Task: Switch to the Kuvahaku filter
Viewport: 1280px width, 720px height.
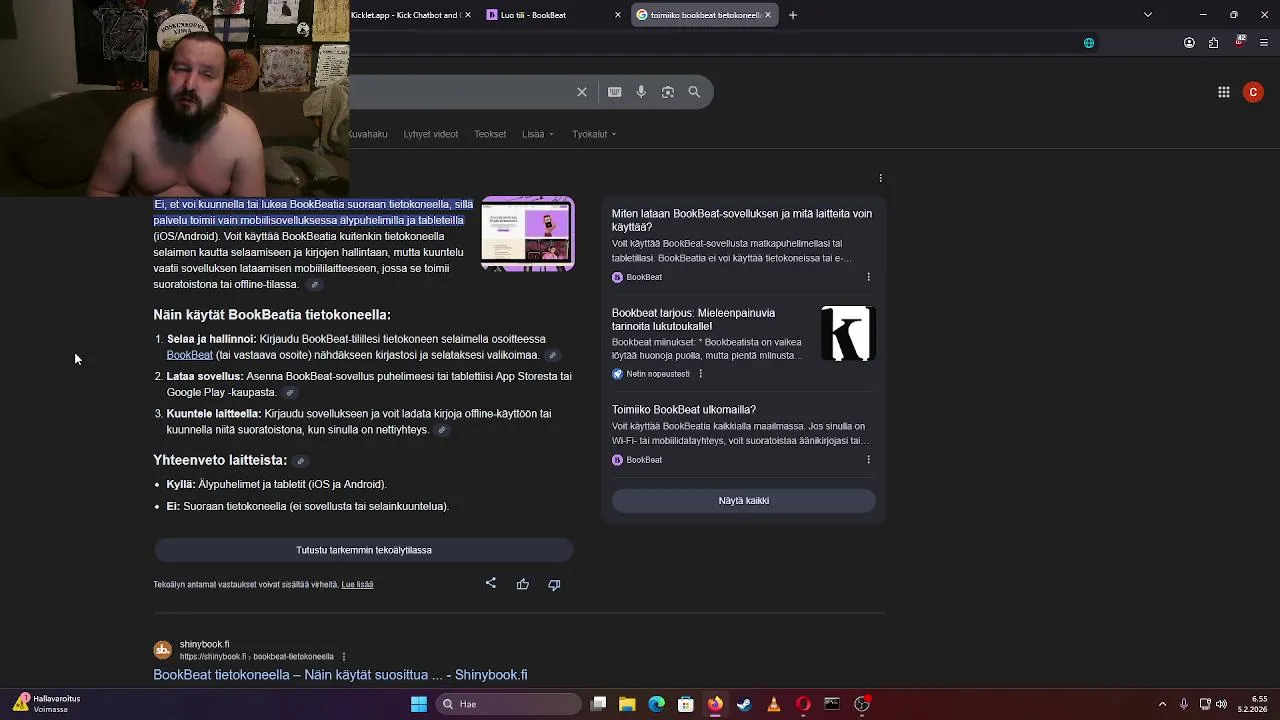Action: 368,134
